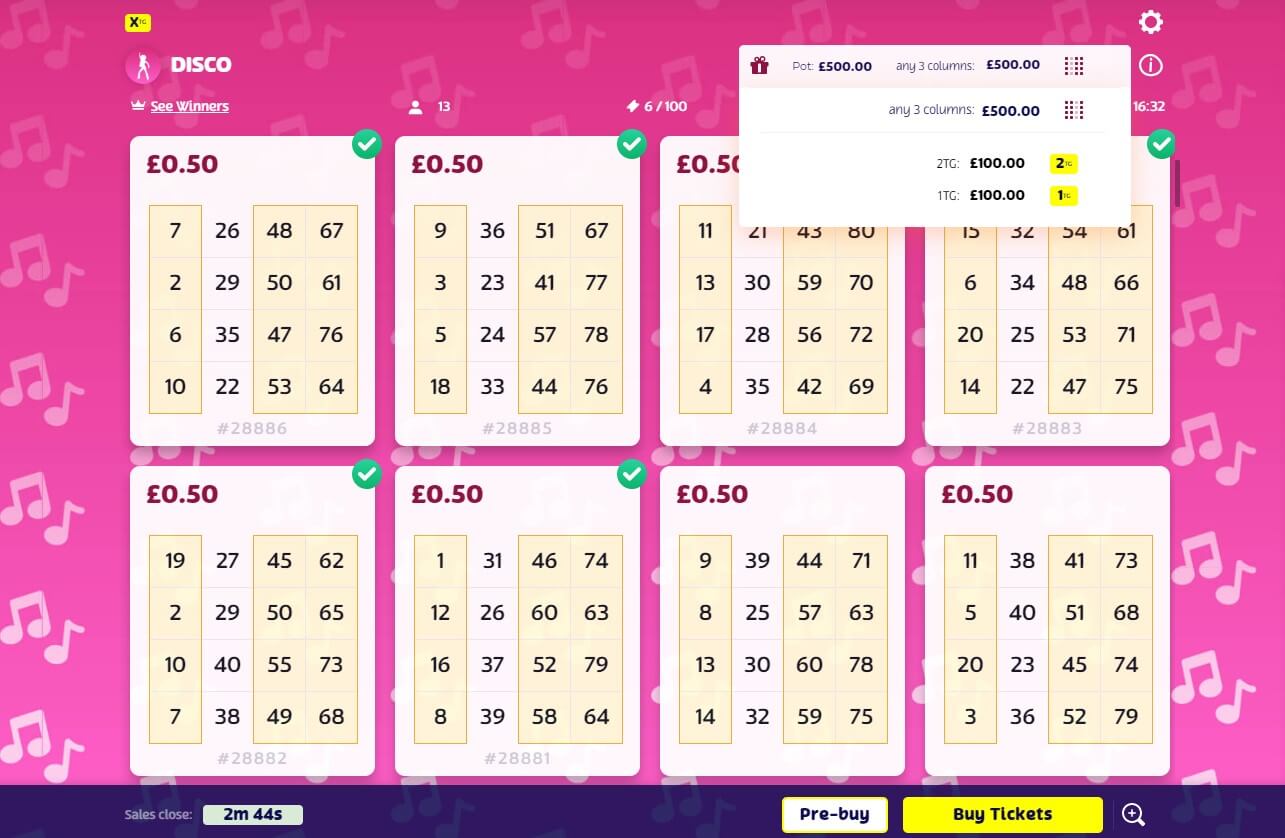Viewport: 1285px width, 838px height.
Task: Click the gift prize icon
Action: (x=760, y=66)
